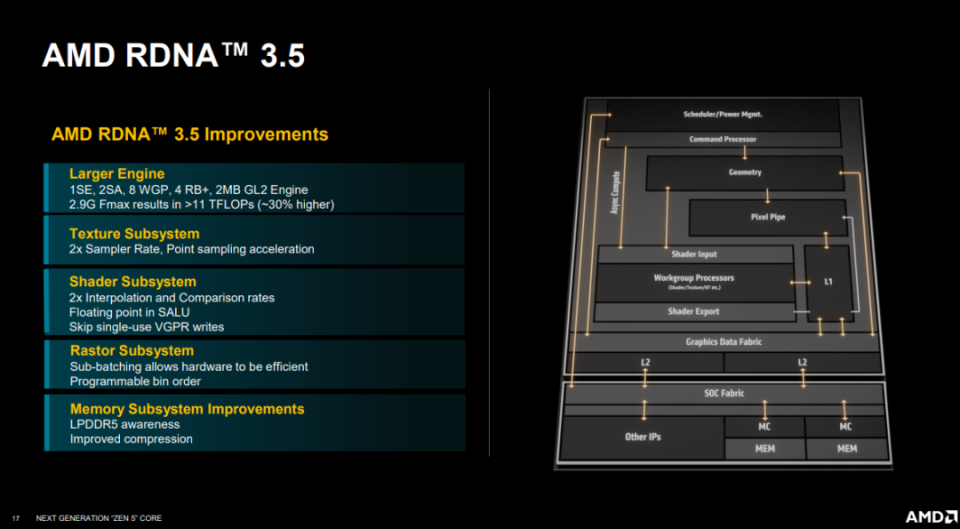Click the "Shader Export" block
Viewport: 960px width, 529px height.
pos(694,312)
